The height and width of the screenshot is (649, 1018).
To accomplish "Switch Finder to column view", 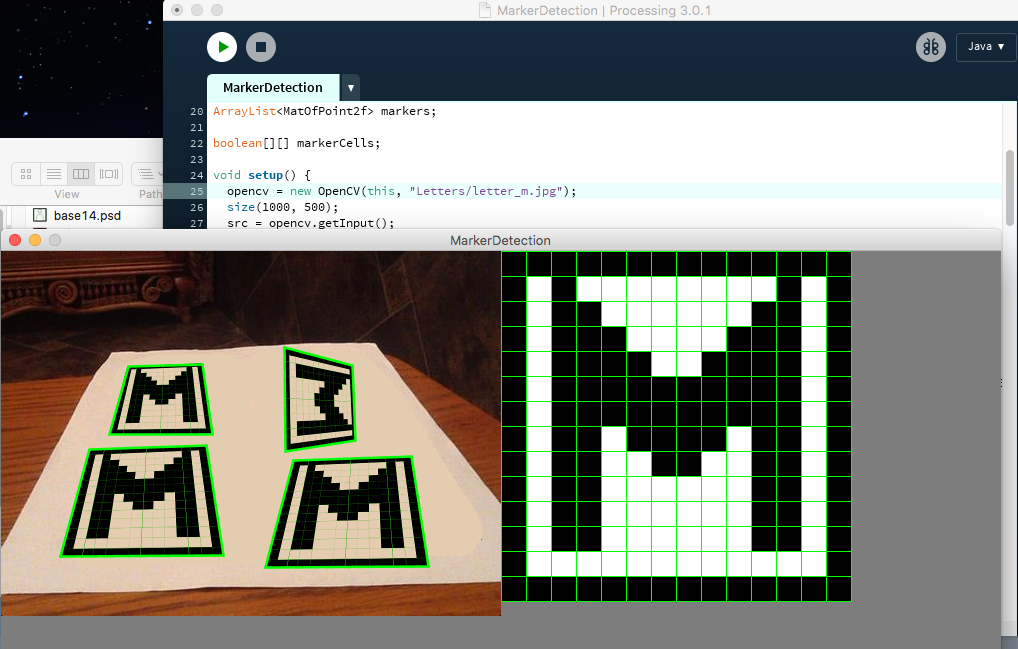I will coord(81,174).
